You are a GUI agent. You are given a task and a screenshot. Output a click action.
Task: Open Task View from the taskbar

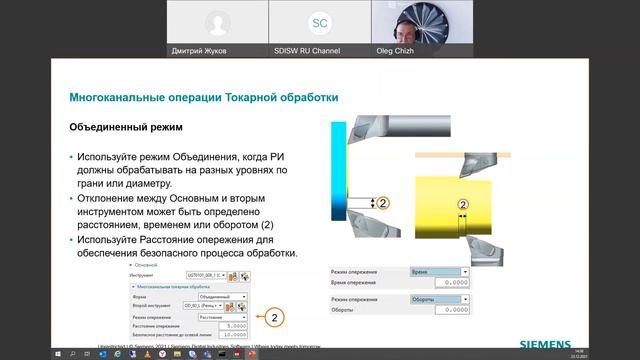tap(87, 354)
